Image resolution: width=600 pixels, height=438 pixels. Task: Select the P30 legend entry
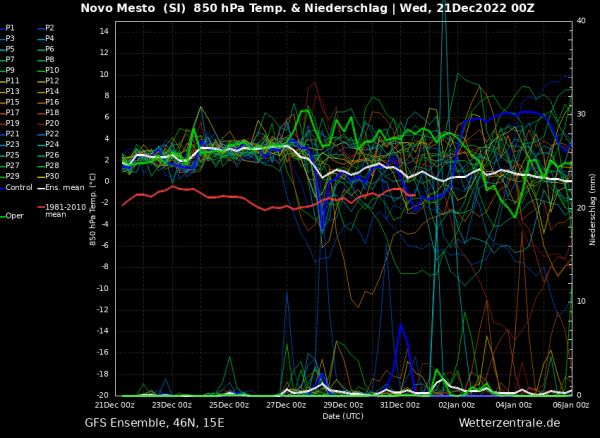(52, 176)
